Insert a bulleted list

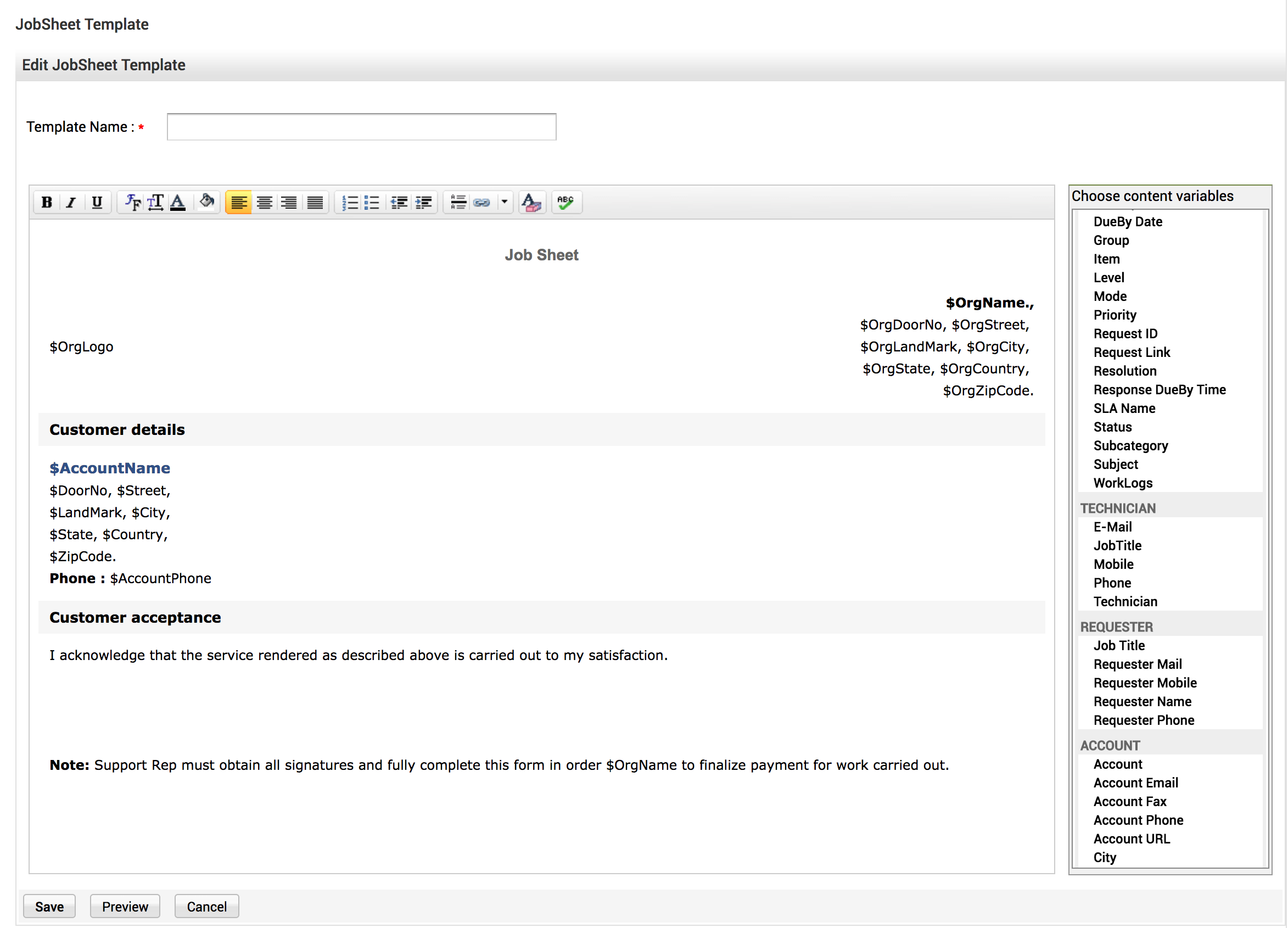(x=372, y=202)
